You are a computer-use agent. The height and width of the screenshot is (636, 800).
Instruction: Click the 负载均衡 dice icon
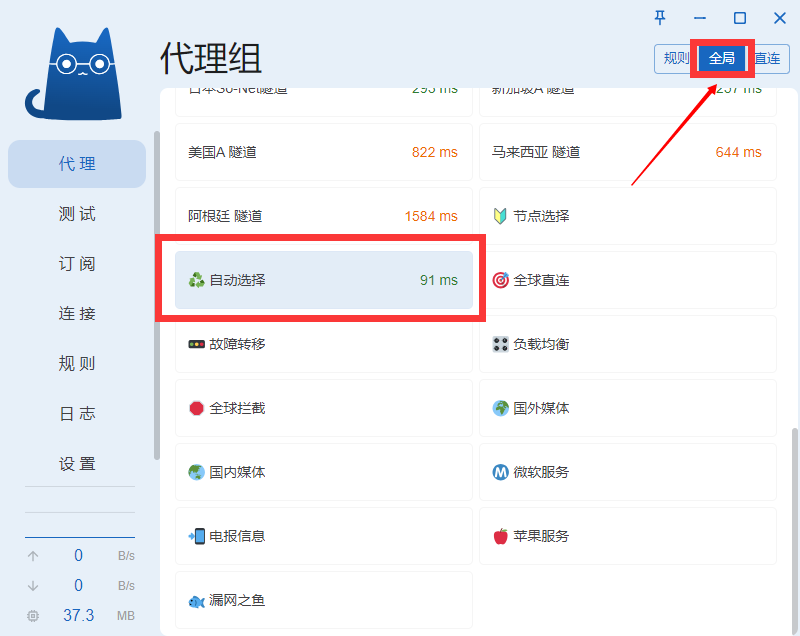[x=501, y=344]
